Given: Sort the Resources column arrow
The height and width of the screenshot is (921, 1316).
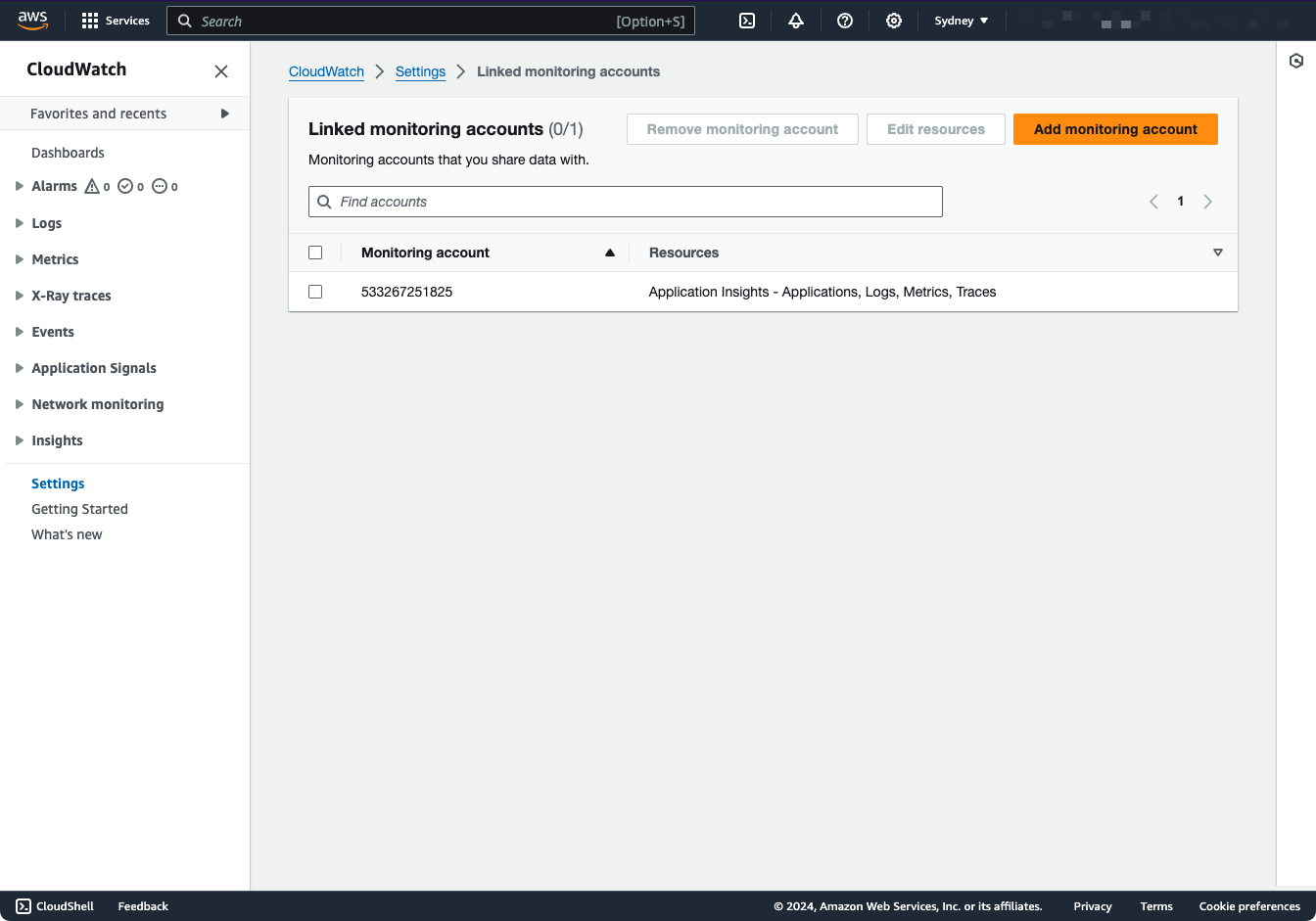Looking at the screenshot, I should [1218, 253].
